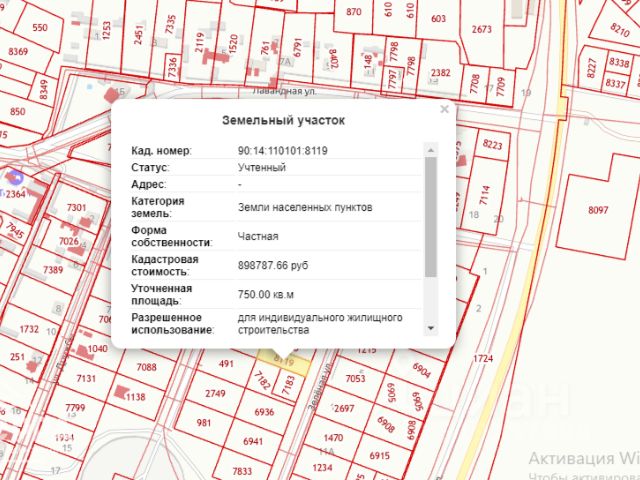Select parcel 7053 on the map
This screenshot has width=640, height=480.
pos(355,378)
